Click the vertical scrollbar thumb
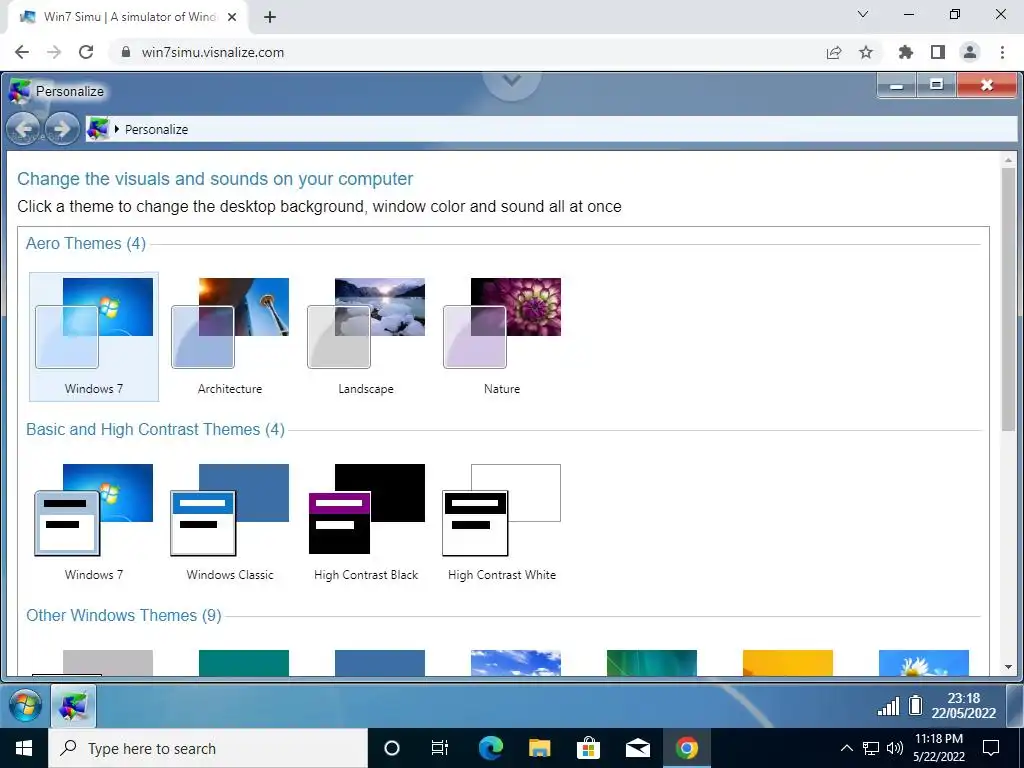The width and height of the screenshot is (1024, 768). coord(1008,299)
